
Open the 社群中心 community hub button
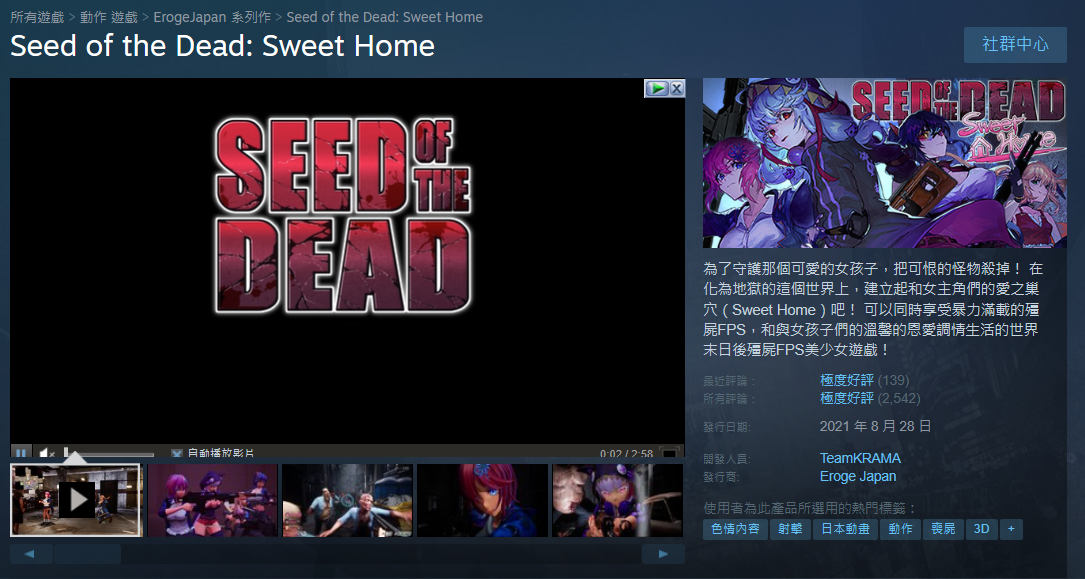[1015, 45]
